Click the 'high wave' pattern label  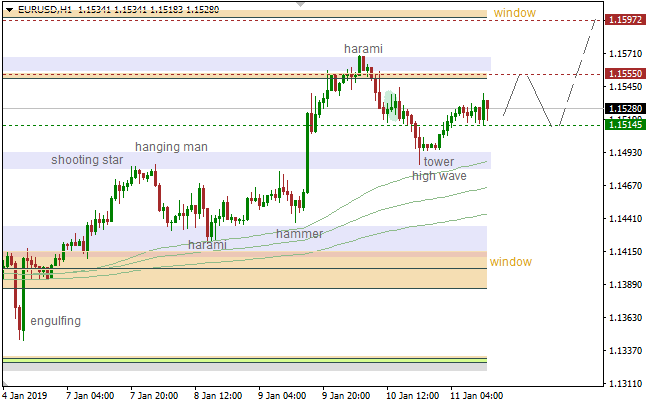(x=439, y=176)
